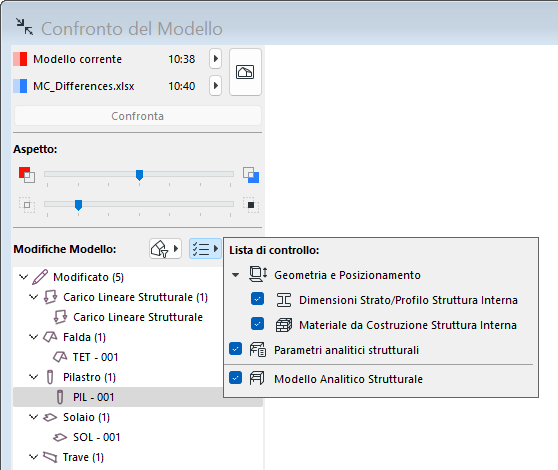This screenshot has width=558, height=470.
Task: Click the Confronta button
Action: [138, 116]
